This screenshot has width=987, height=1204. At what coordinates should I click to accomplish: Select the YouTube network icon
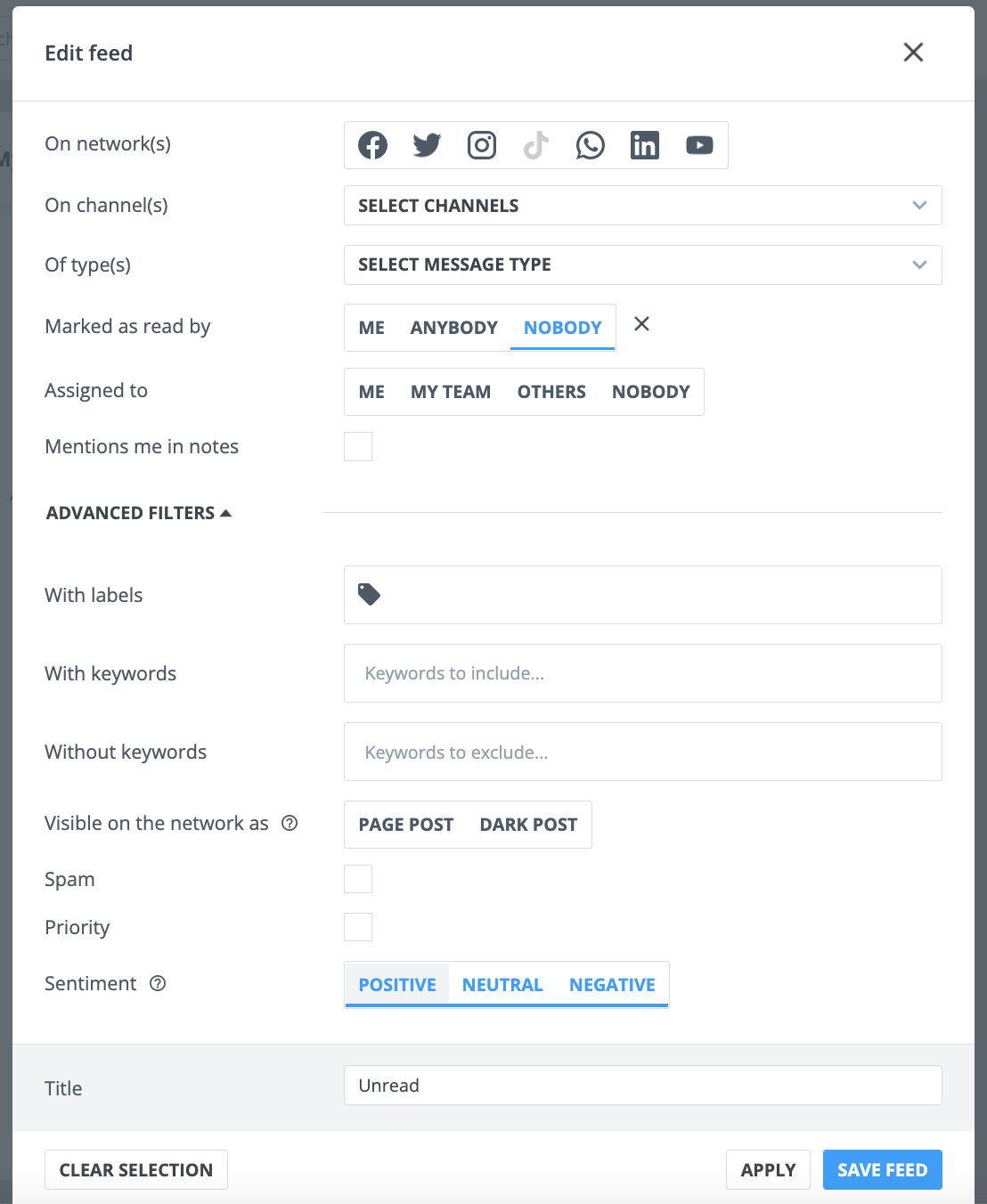pos(699,145)
